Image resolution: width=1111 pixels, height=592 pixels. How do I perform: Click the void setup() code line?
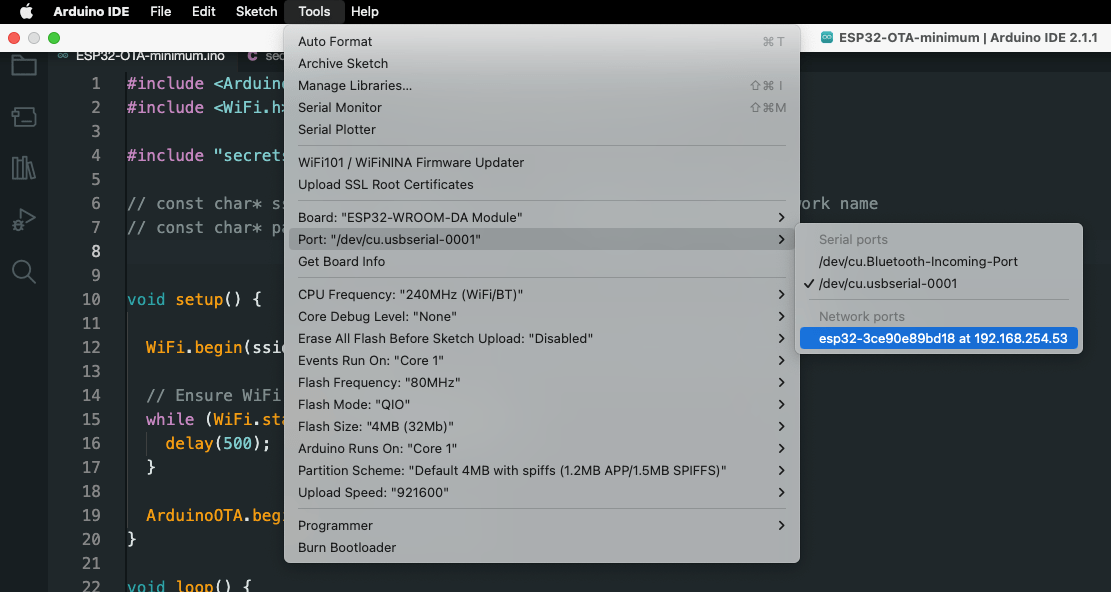click(194, 299)
